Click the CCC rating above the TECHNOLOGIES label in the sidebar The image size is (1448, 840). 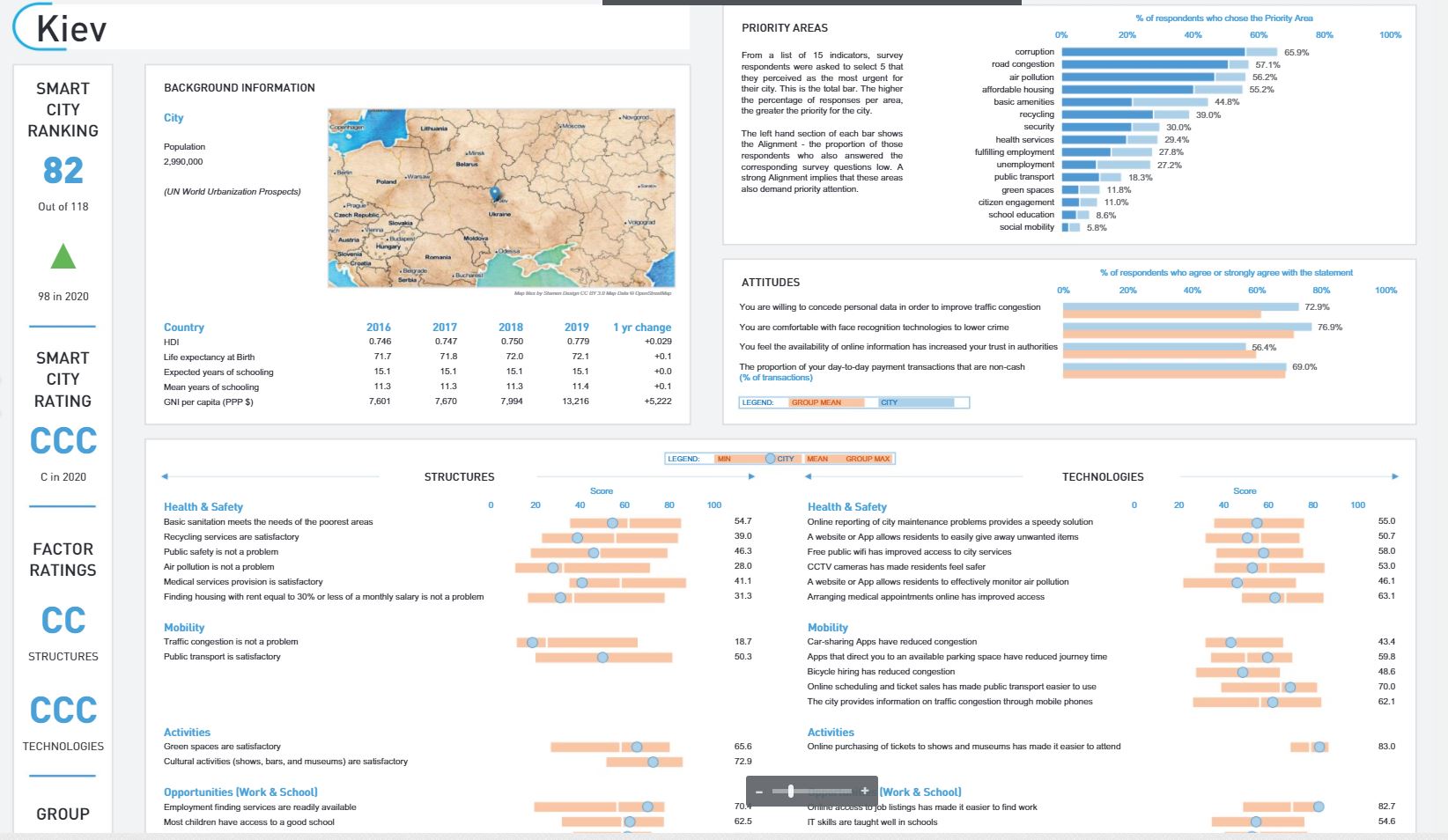(x=63, y=710)
